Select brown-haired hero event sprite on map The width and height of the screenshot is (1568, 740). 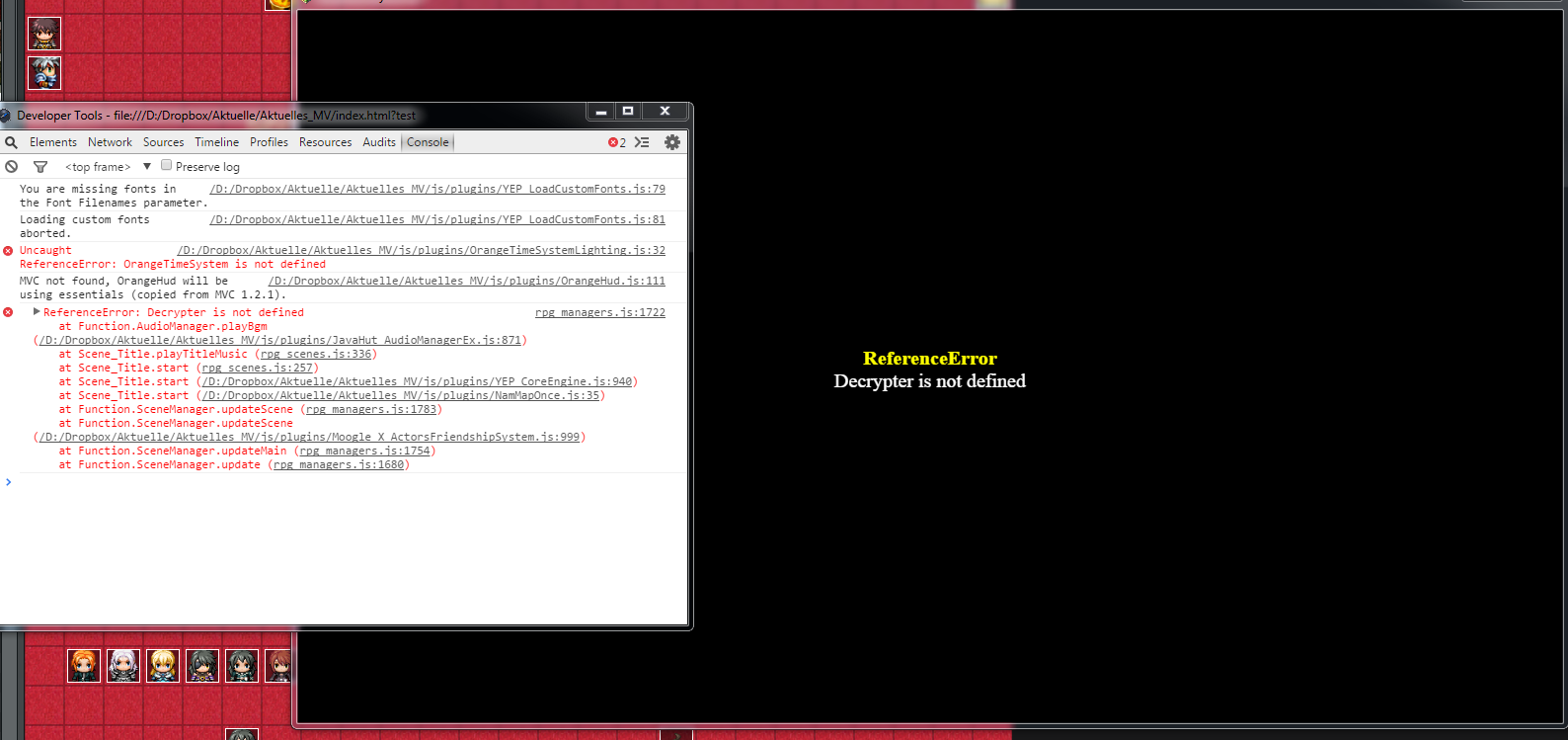pyautogui.click(x=44, y=34)
